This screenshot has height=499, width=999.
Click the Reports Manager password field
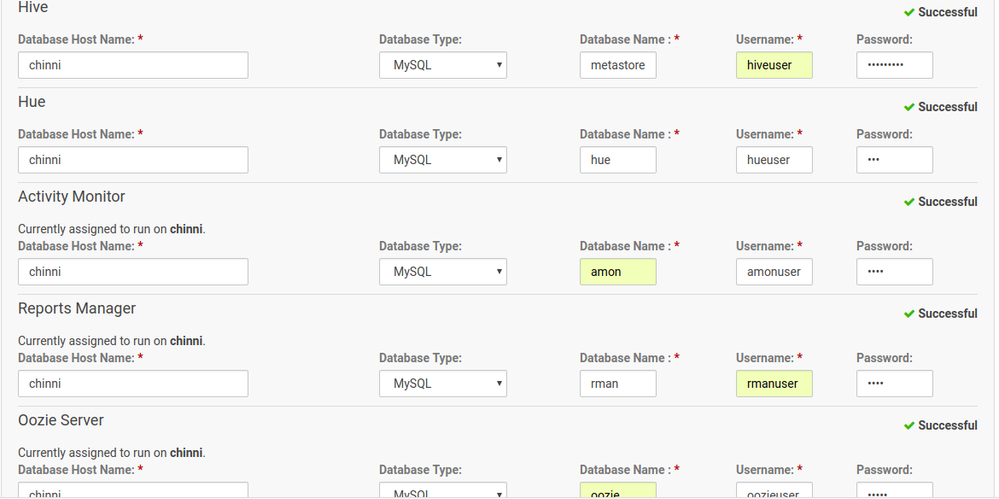tap(894, 384)
